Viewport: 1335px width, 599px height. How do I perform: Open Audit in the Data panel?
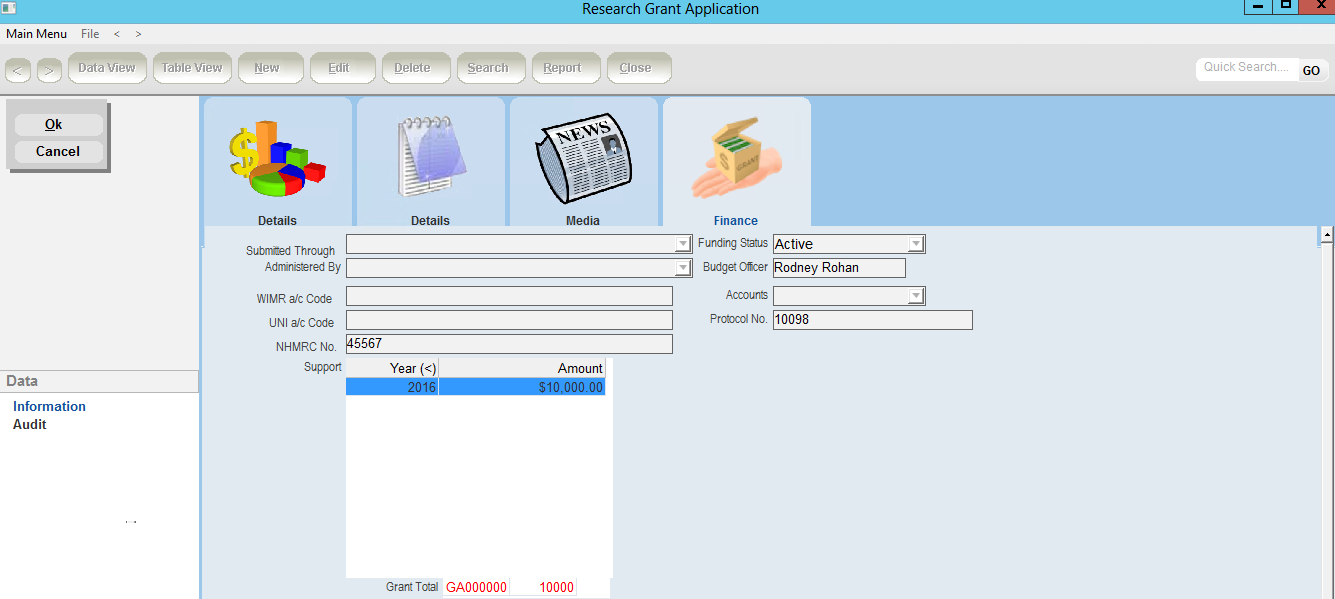click(x=30, y=425)
